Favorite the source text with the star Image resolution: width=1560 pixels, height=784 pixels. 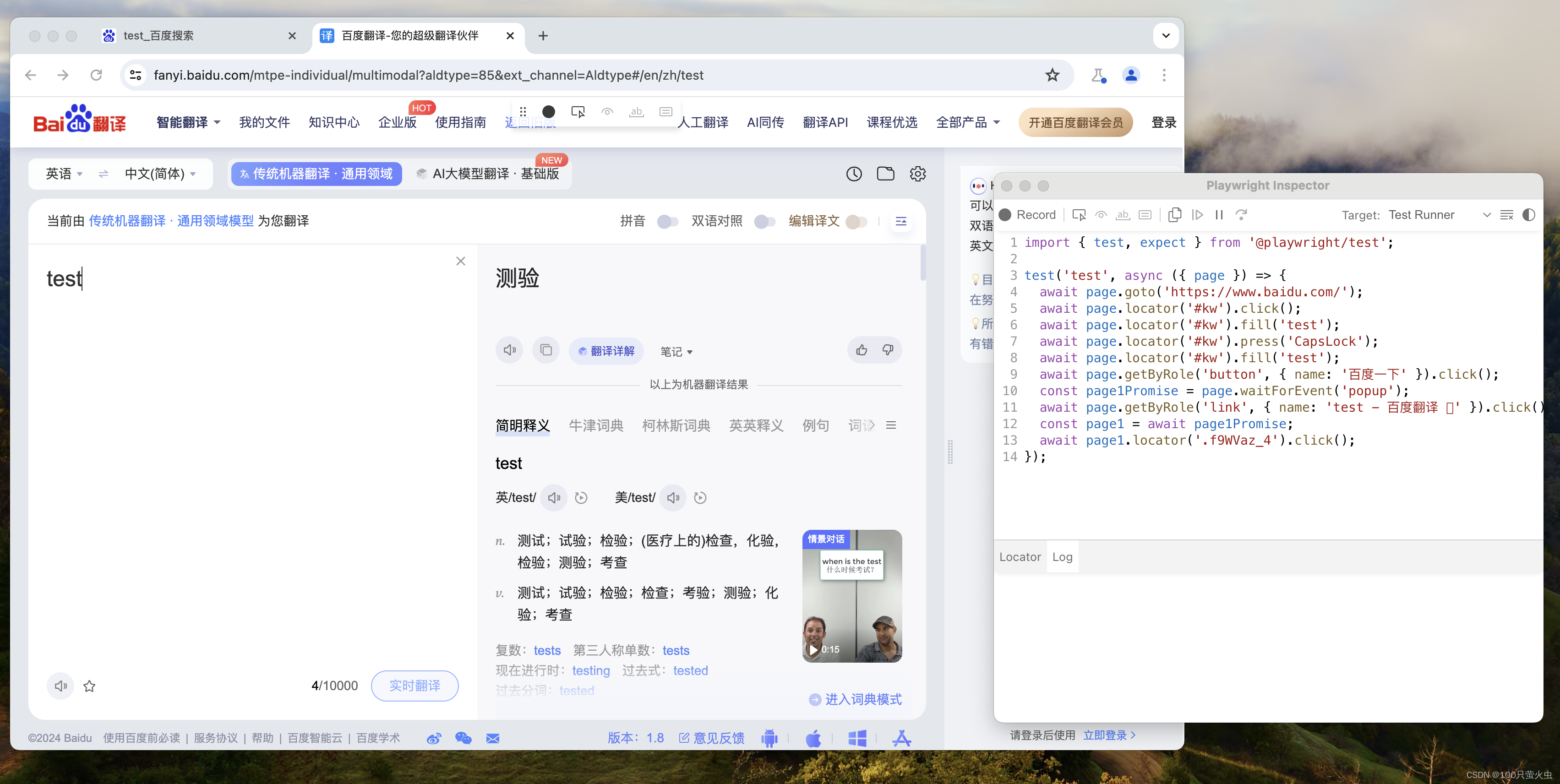pyautogui.click(x=89, y=686)
